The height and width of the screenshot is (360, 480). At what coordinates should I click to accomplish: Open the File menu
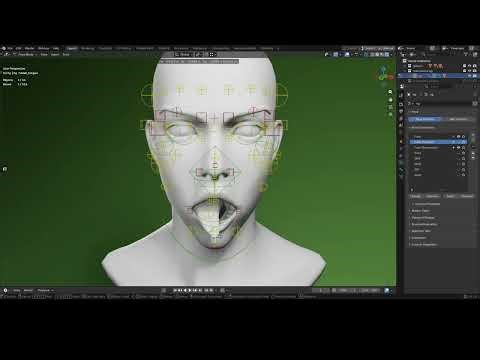pyautogui.click(x=10, y=48)
